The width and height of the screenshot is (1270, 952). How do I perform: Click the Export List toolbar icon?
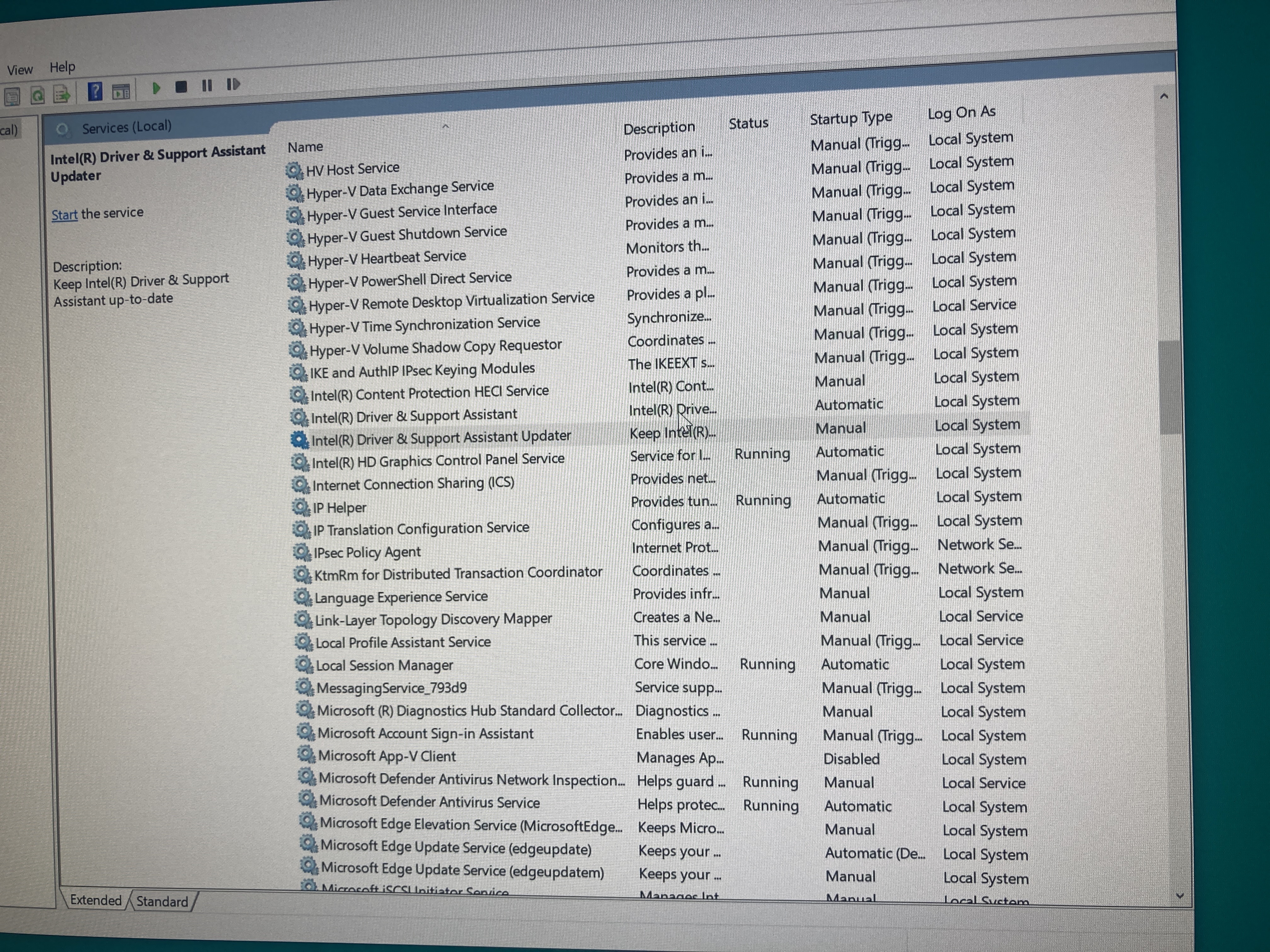tap(62, 93)
